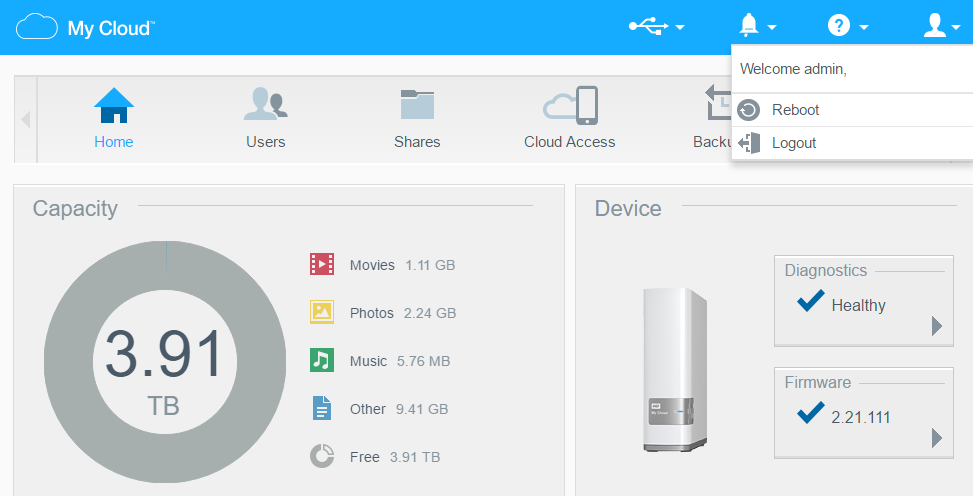The image size is (973, 496).
Task: Open the notifications bell icon
Action: coord(749,25)
